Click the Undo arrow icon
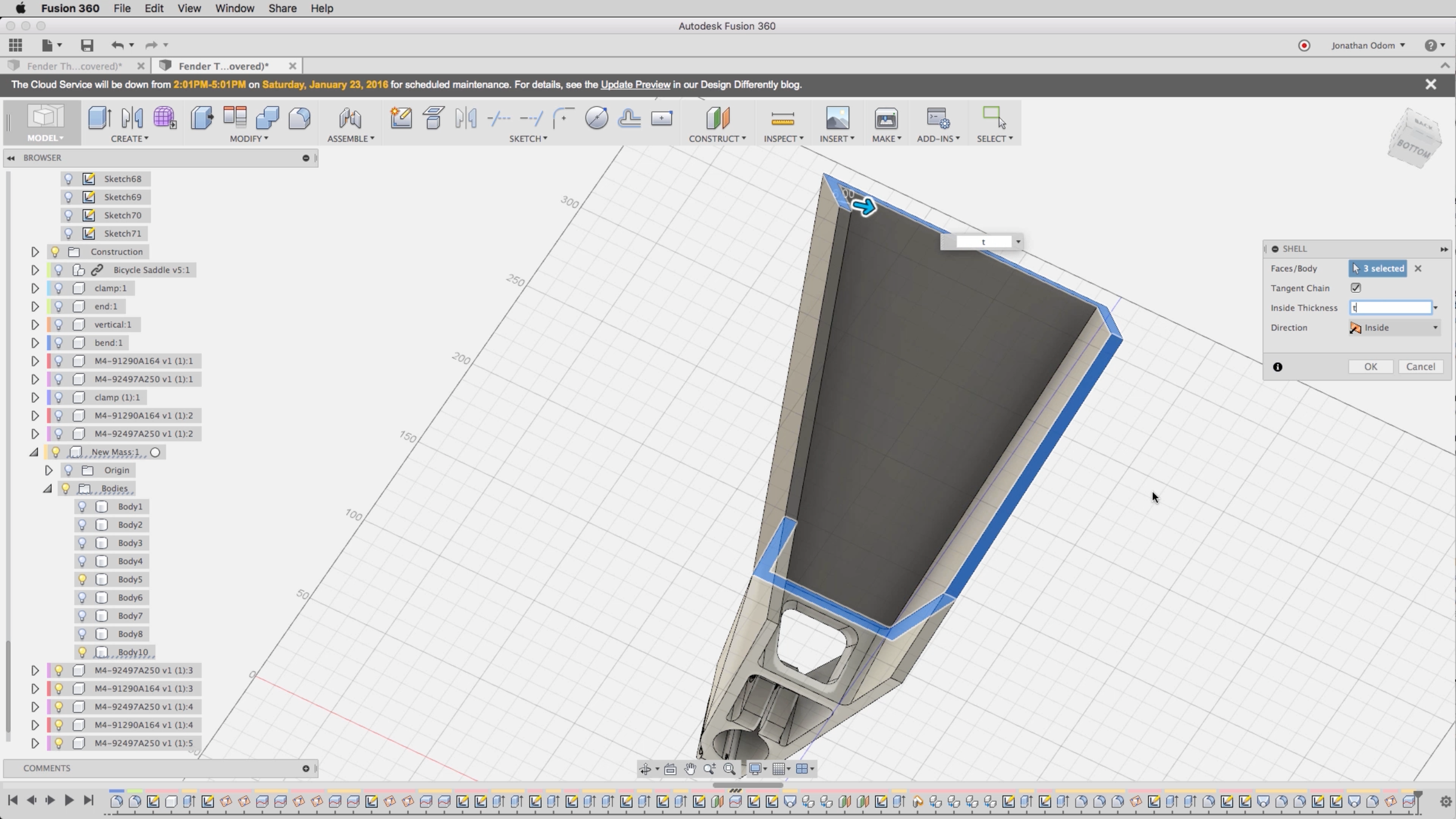 pos(117,45)
